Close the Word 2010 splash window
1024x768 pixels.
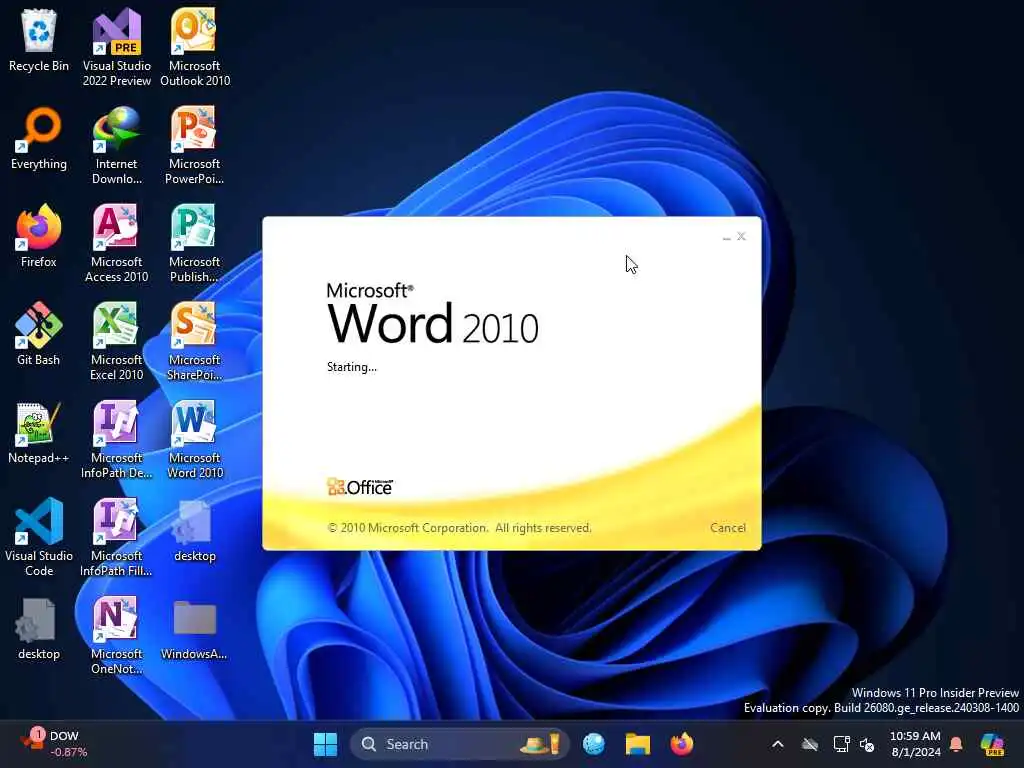[x=741, y=236]
